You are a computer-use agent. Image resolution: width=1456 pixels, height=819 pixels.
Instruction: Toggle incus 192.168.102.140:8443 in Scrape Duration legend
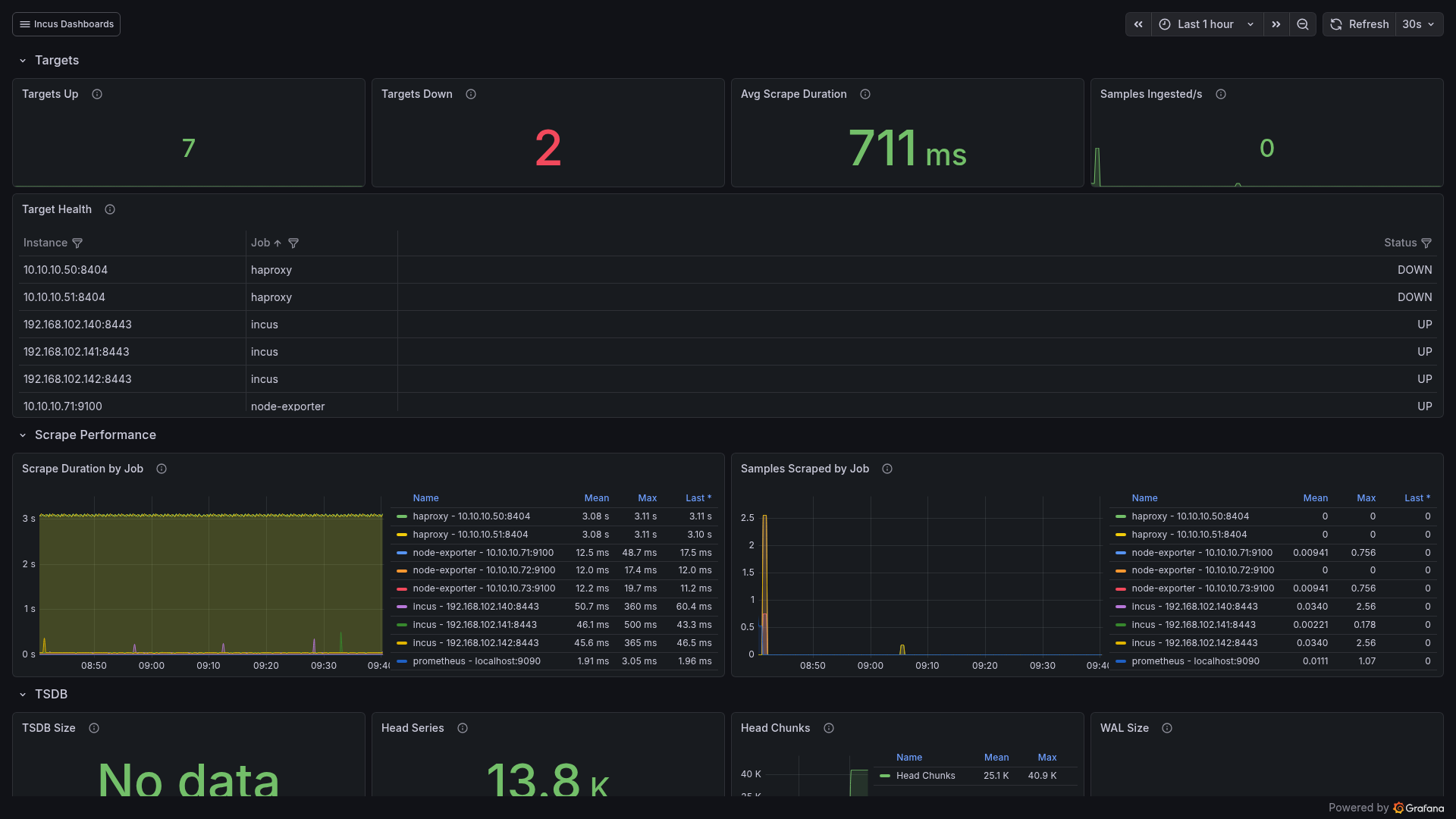(x=475, y=607)
